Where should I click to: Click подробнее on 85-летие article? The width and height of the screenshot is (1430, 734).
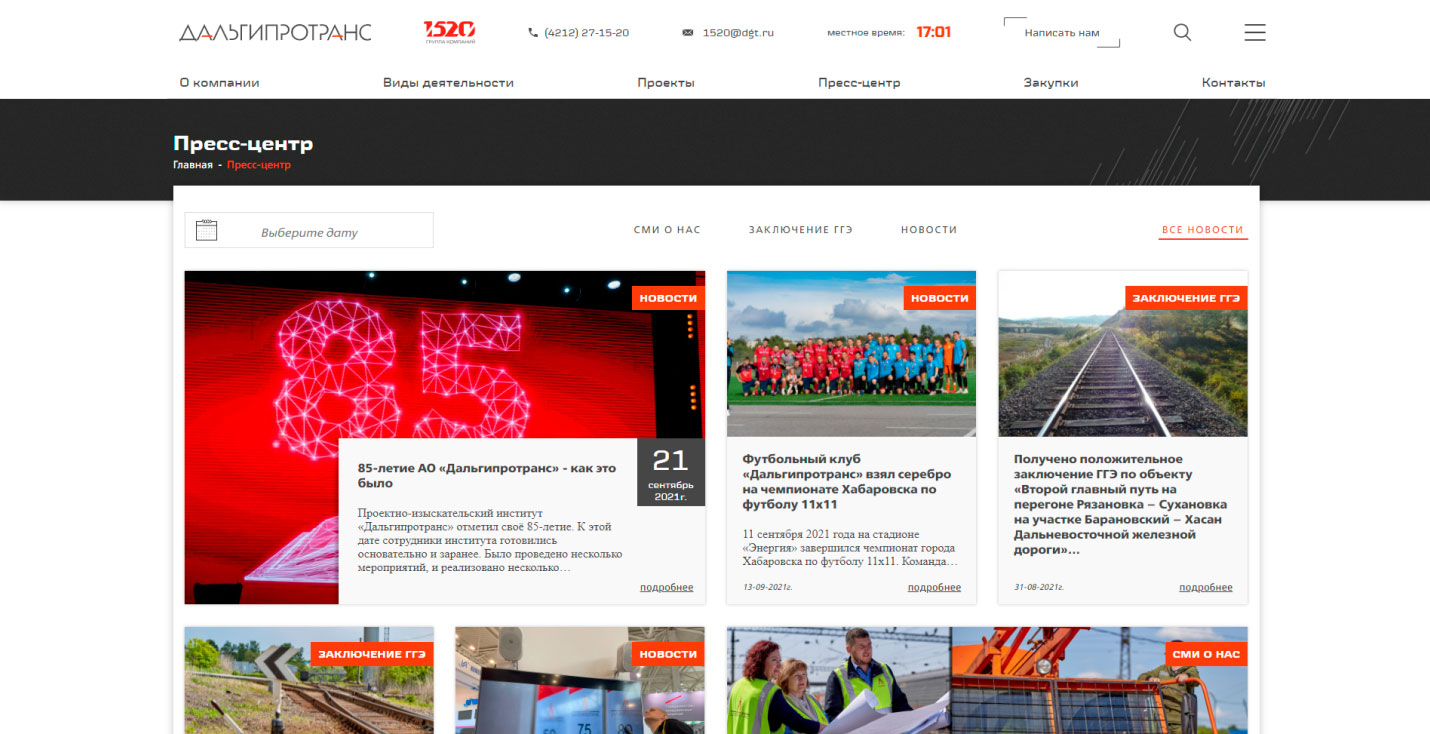(667, 587)
